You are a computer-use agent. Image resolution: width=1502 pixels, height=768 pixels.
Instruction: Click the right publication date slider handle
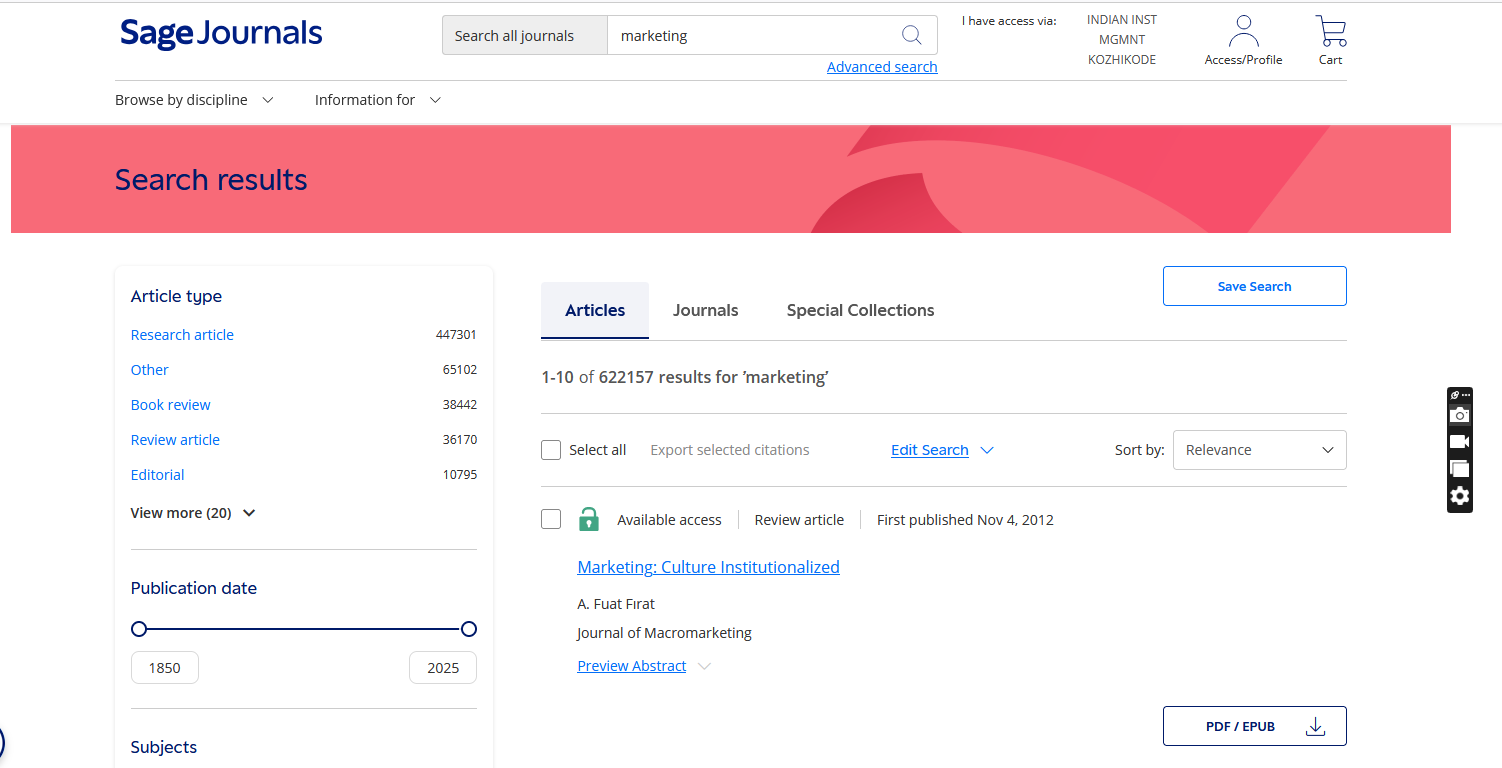(x=468, y=629)
